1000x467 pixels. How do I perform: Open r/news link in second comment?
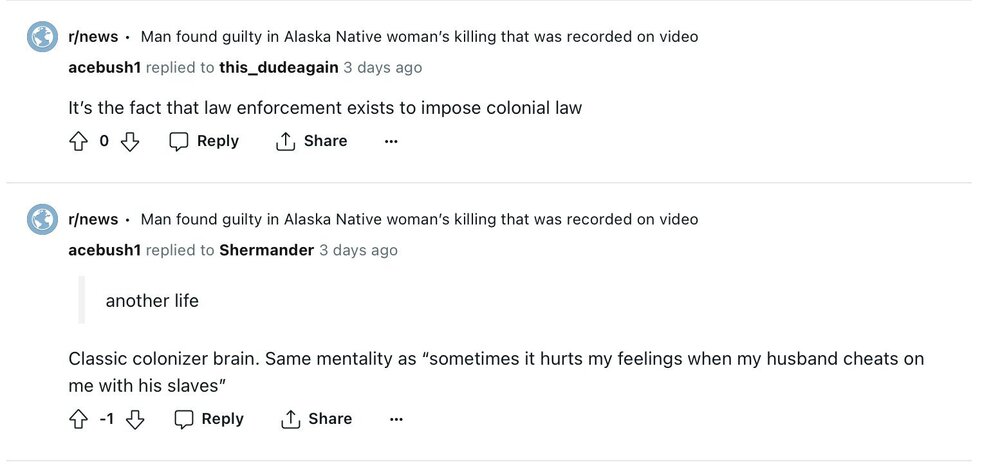[93, 219]
